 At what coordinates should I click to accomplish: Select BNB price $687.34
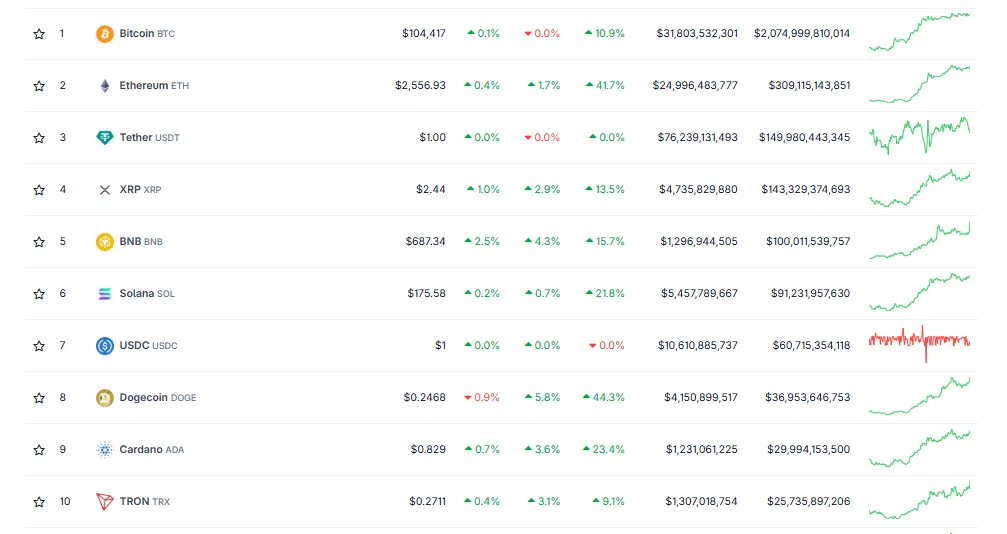tap(426, 242)
